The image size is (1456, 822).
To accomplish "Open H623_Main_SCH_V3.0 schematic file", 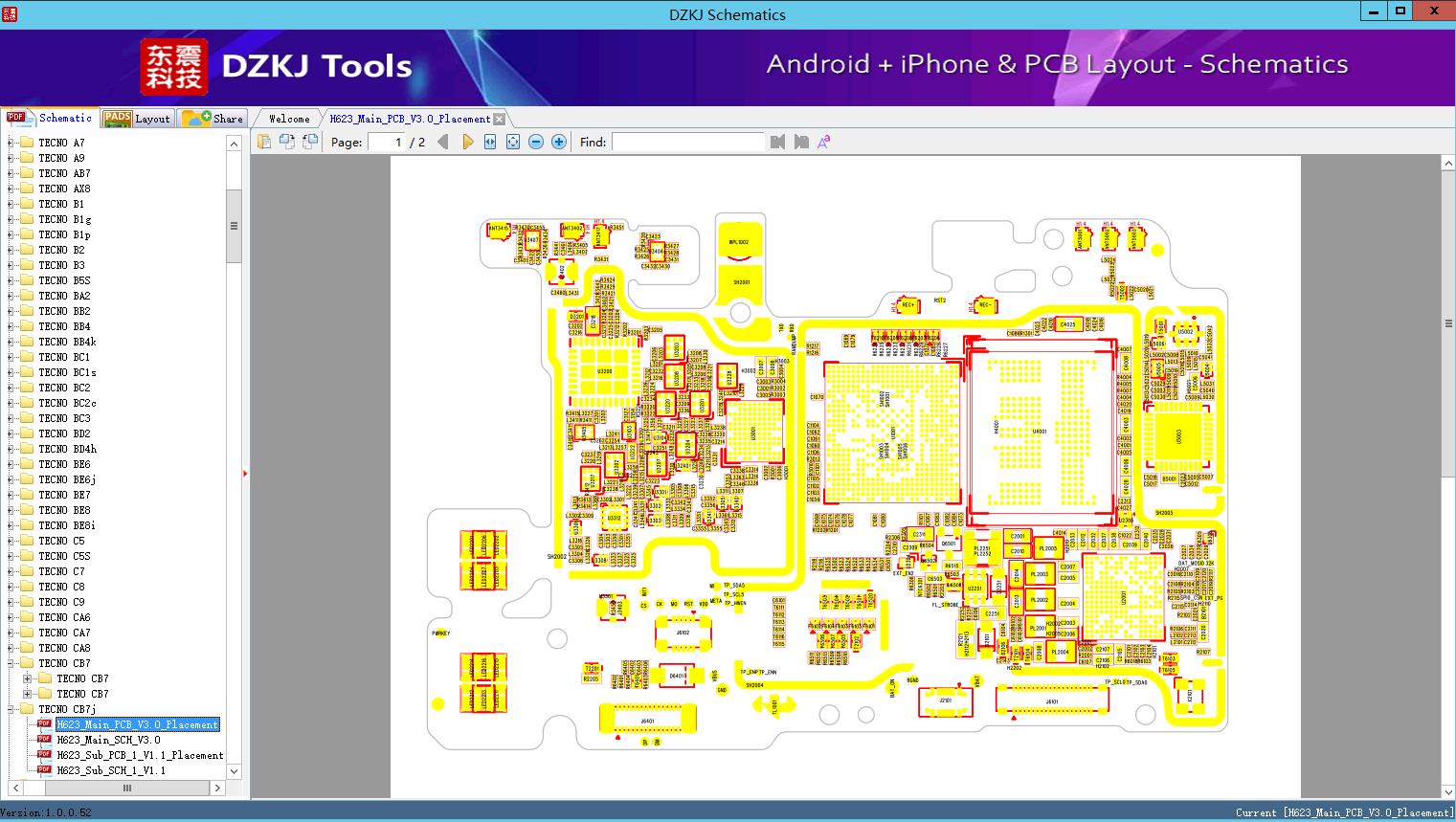I will [108, 740].
